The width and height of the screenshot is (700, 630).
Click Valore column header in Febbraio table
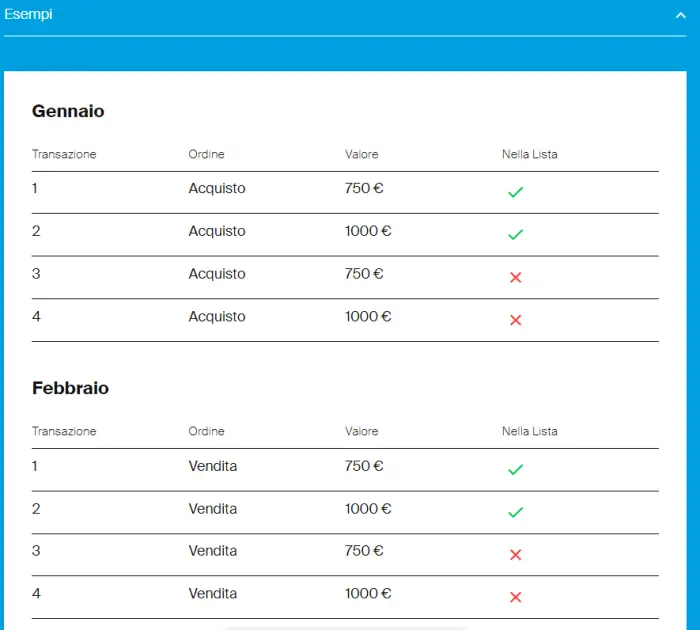(x=361, y=431)
